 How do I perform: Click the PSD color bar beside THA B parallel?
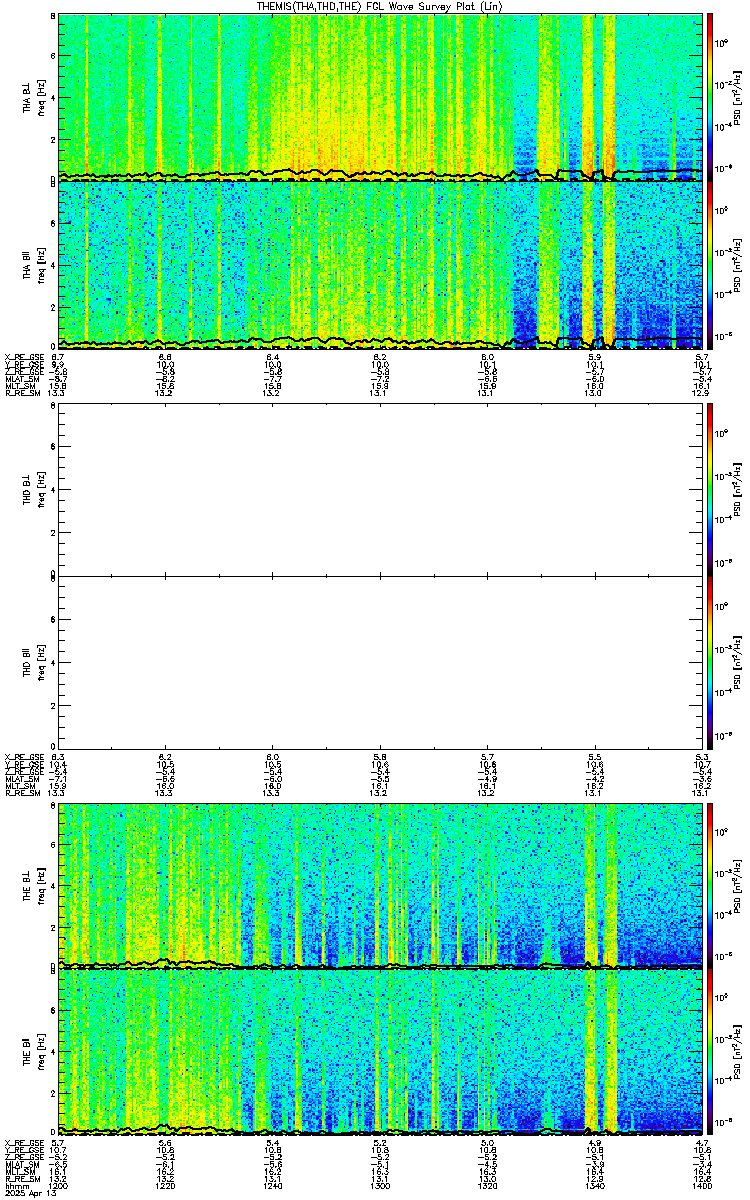pos(711,264)
